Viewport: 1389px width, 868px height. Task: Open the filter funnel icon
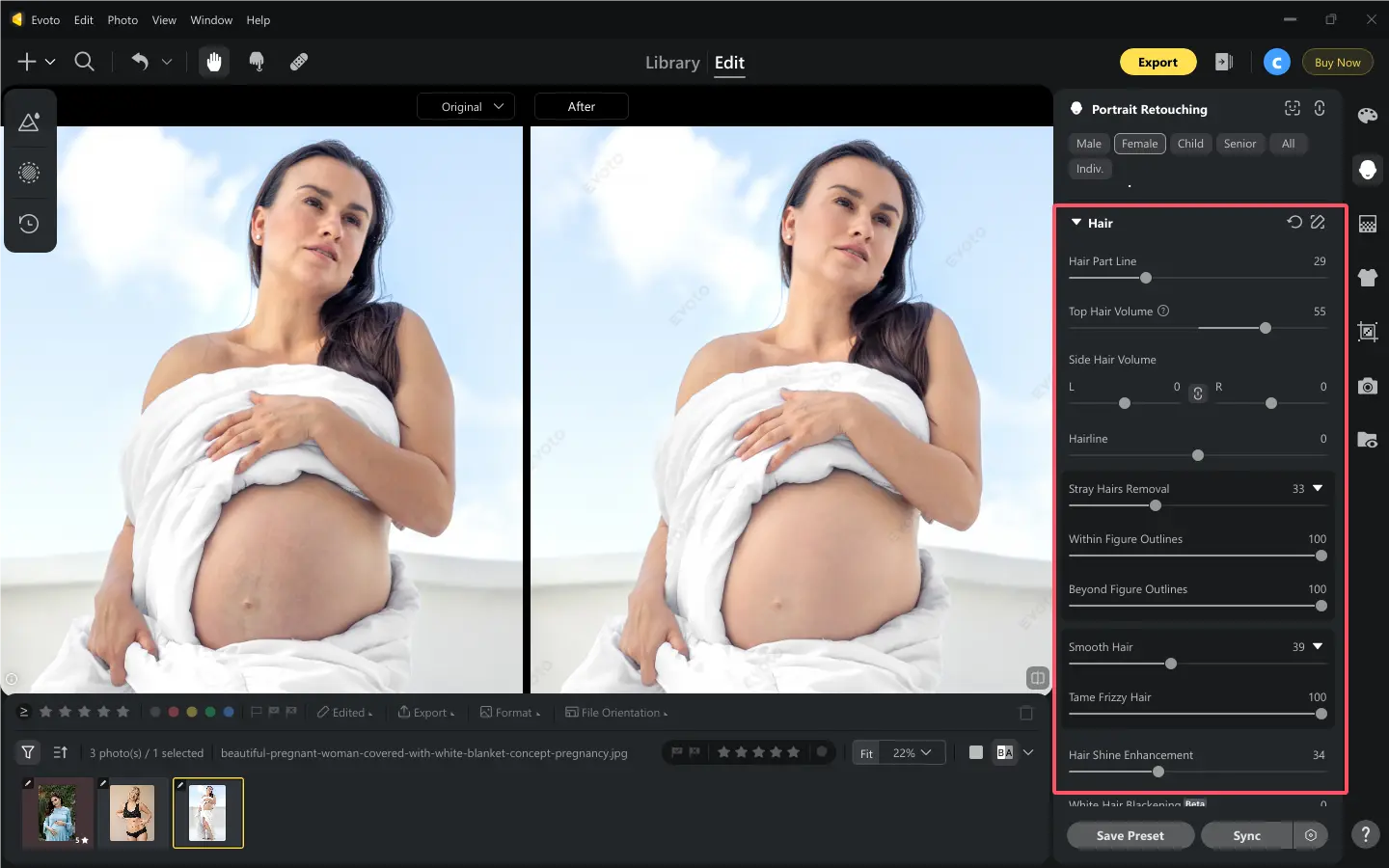point(28,752)
